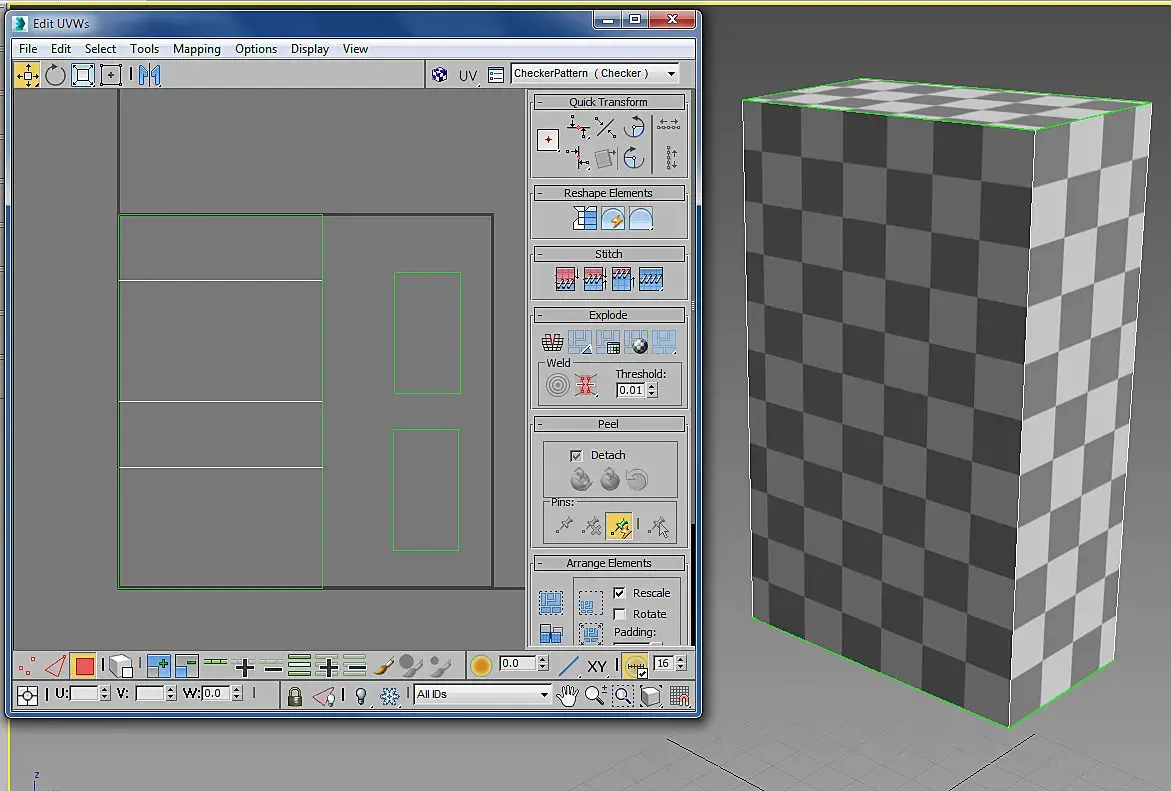This screenshot has width=1171, height=791.
Task: Select the Move tool in the top toolbar
Action: pyautogui.click(x=27, y=75)
